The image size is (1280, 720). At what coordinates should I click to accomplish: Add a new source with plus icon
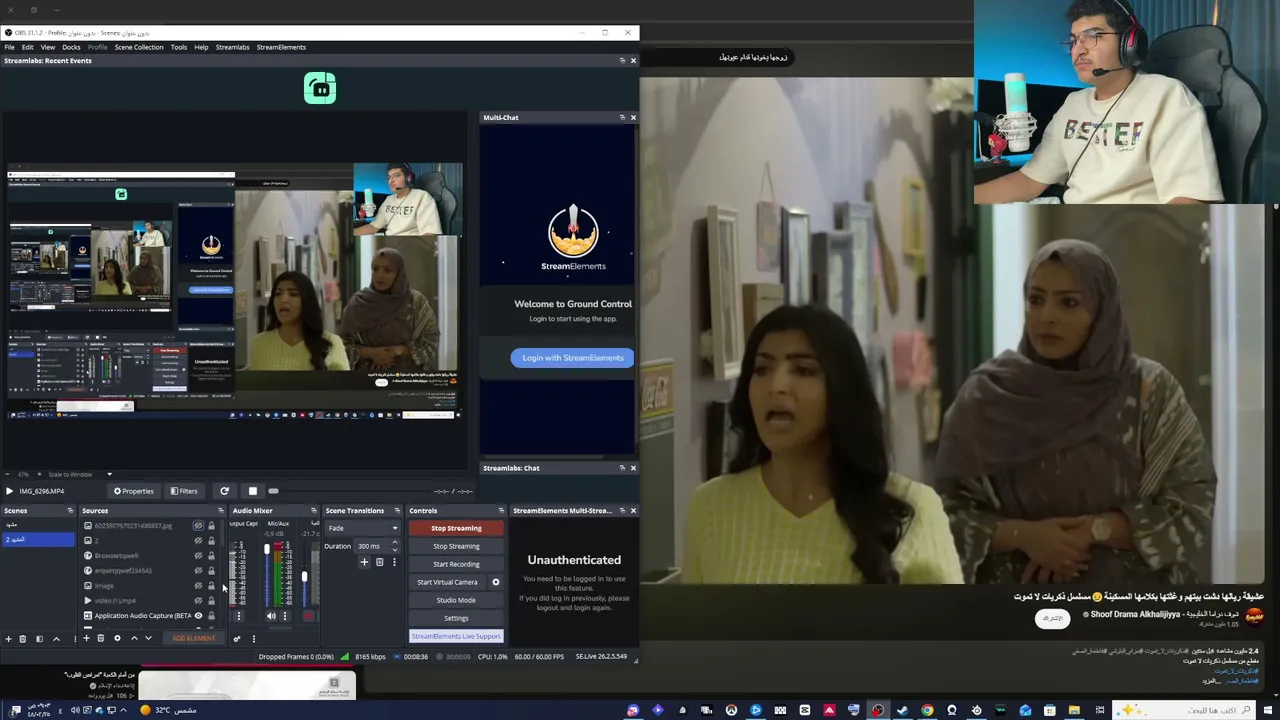tap(86, 638)
